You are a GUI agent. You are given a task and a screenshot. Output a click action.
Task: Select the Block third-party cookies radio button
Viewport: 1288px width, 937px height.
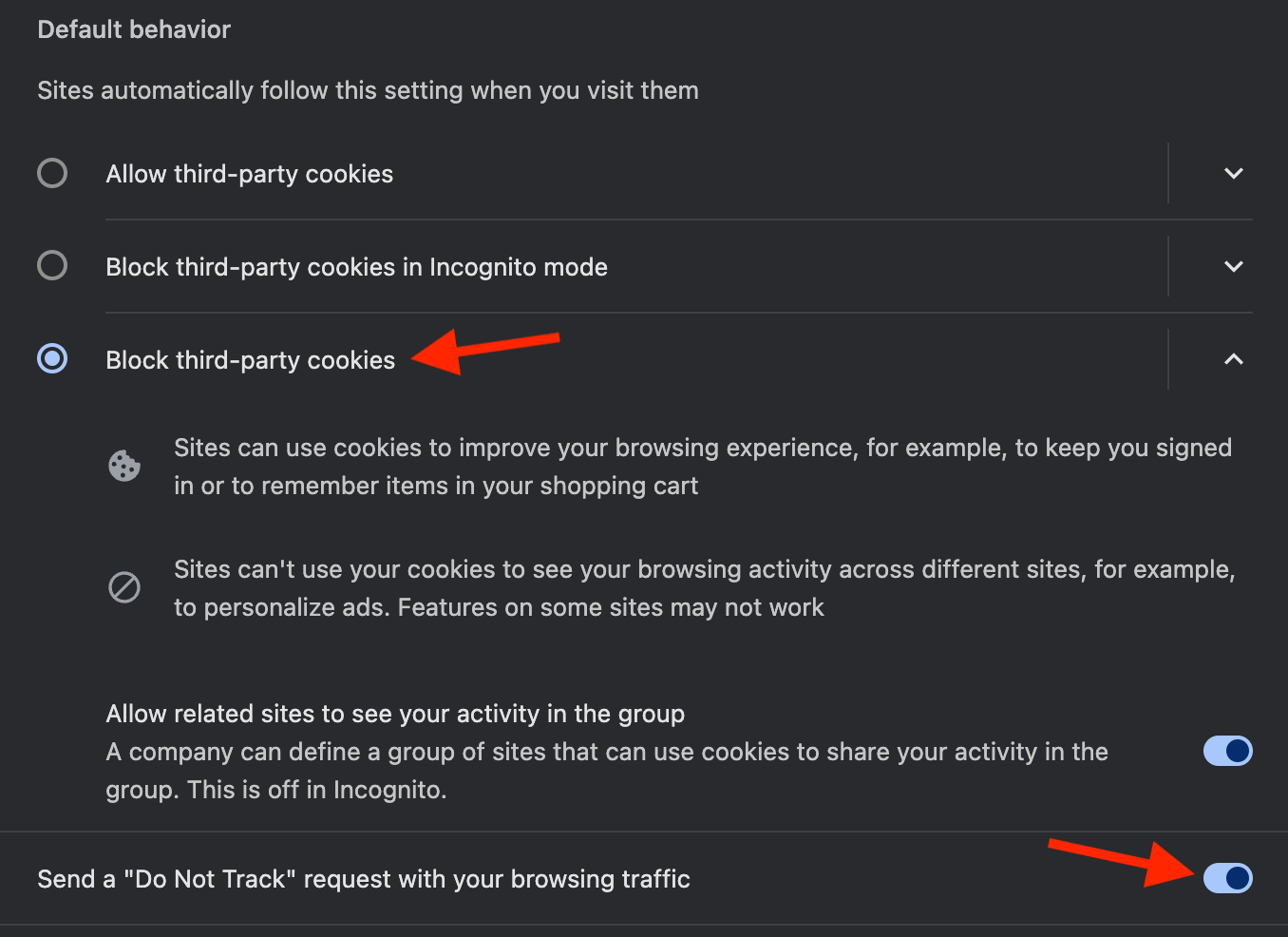tap(52, 358)
